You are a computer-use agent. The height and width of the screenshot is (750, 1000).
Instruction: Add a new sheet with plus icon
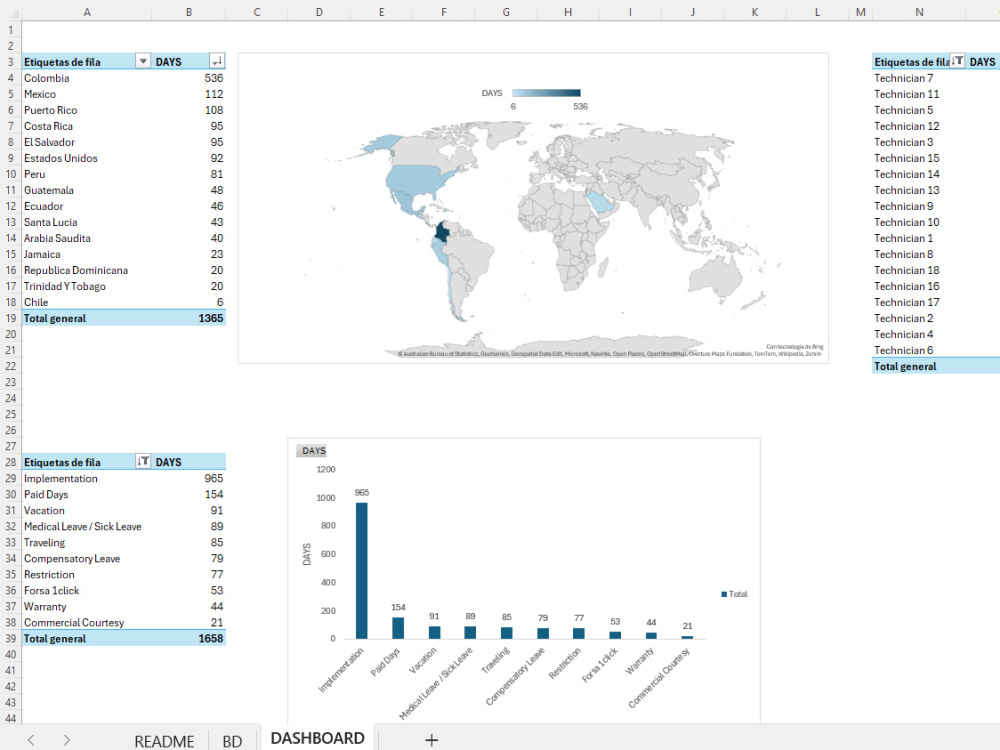click(x=432, y=740)
